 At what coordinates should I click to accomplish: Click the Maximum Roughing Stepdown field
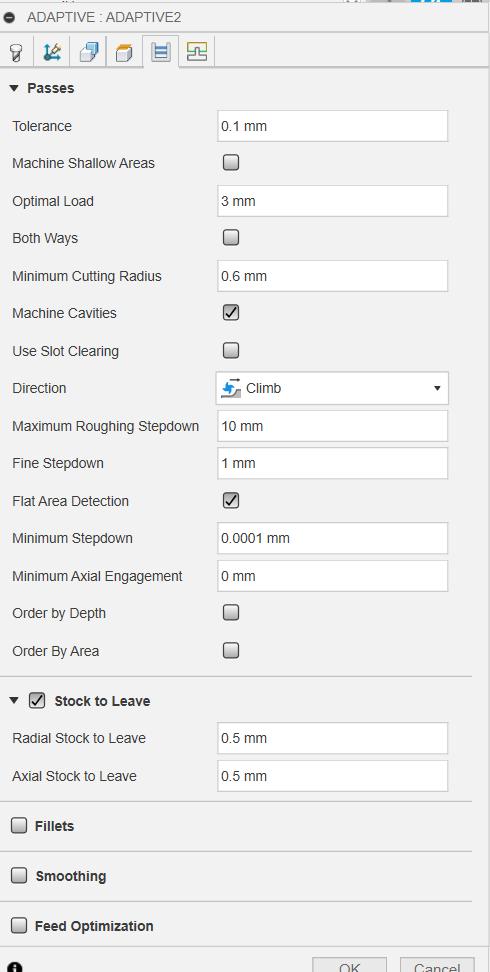point(332,426)
